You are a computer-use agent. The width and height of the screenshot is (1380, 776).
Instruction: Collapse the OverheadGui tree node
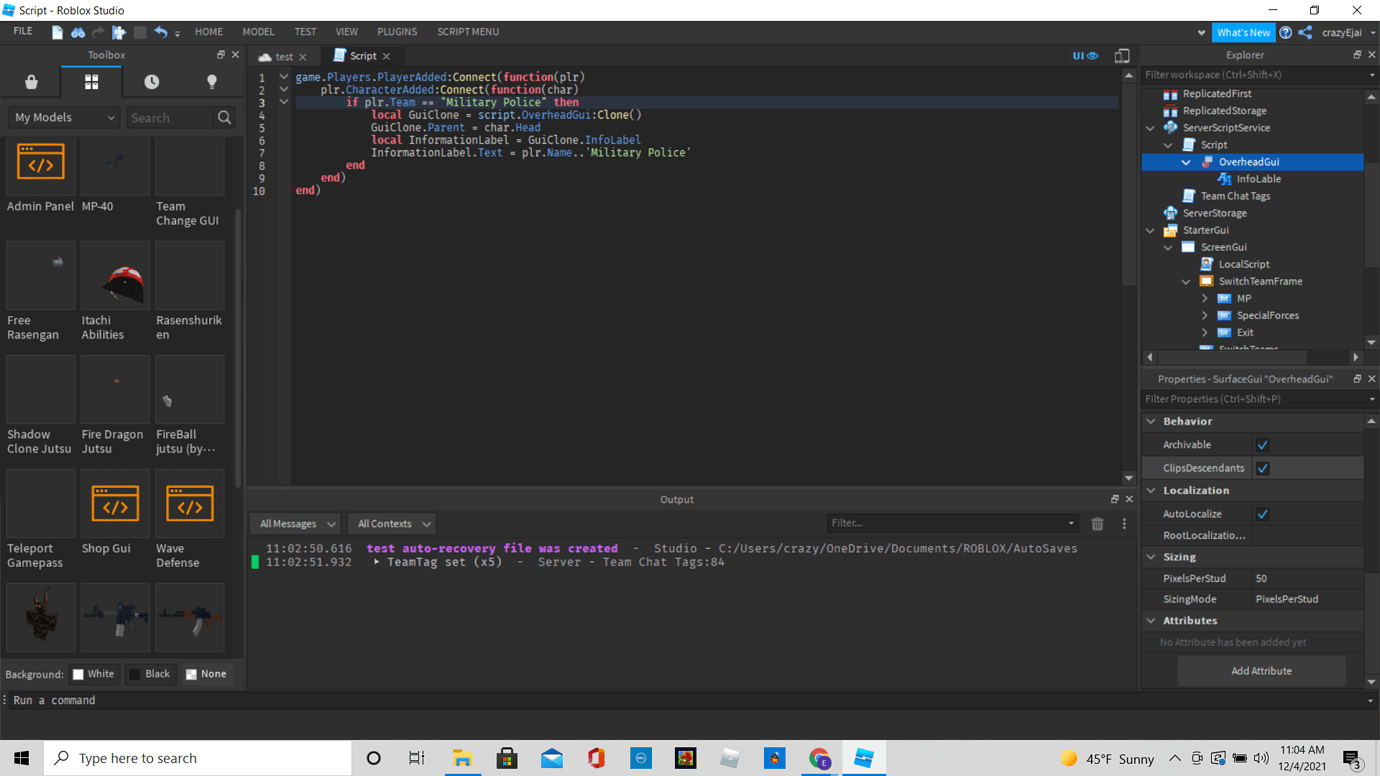point(1187,162)
